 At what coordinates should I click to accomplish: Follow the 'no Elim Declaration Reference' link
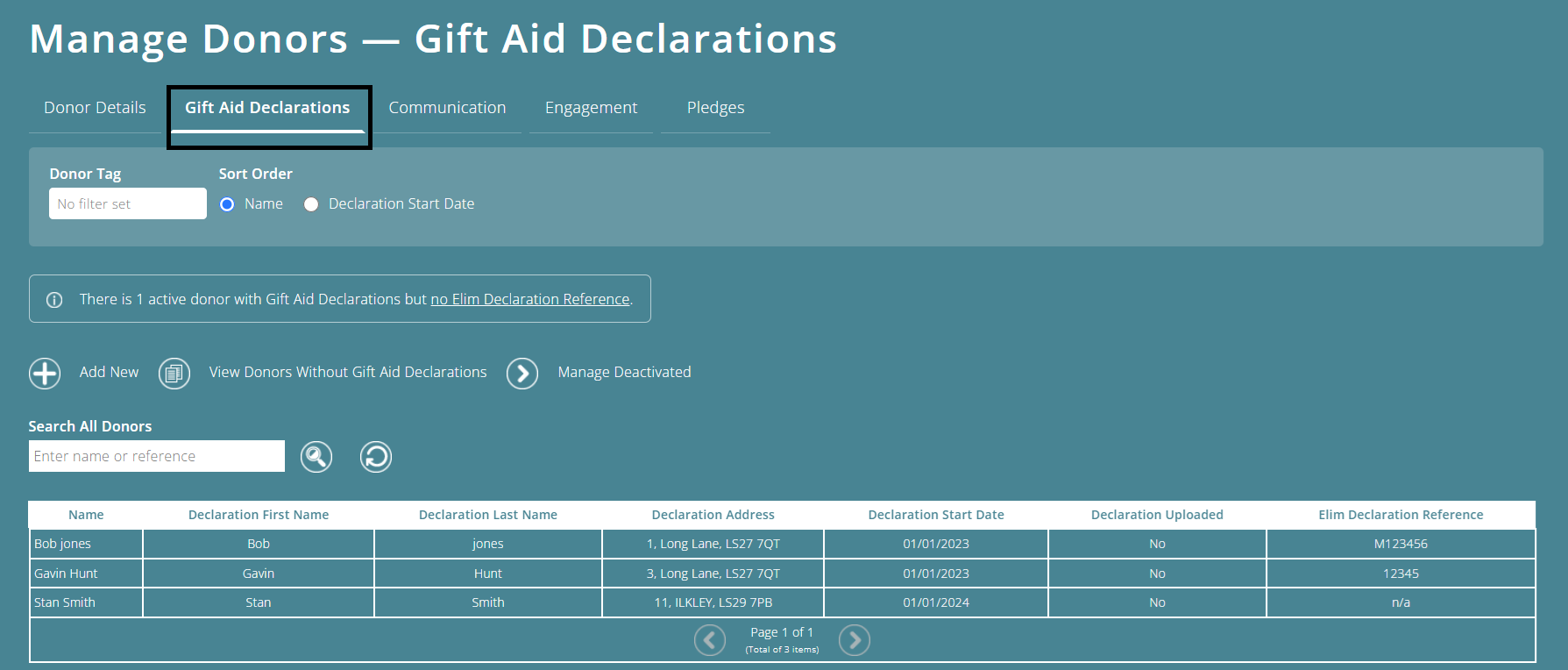tap(530, 299)
